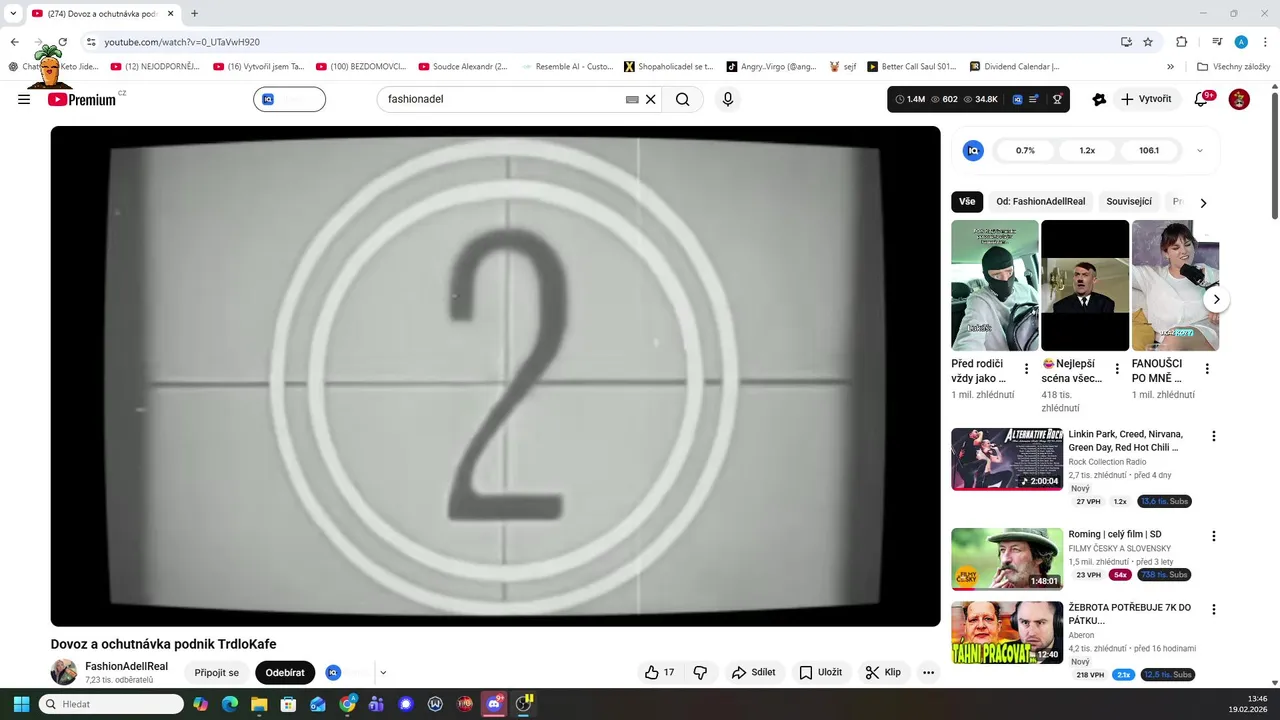Screen dimensions: 1280x720
Task: Advance Shorts shelf with next arrow
Action: pos(1216,299)
